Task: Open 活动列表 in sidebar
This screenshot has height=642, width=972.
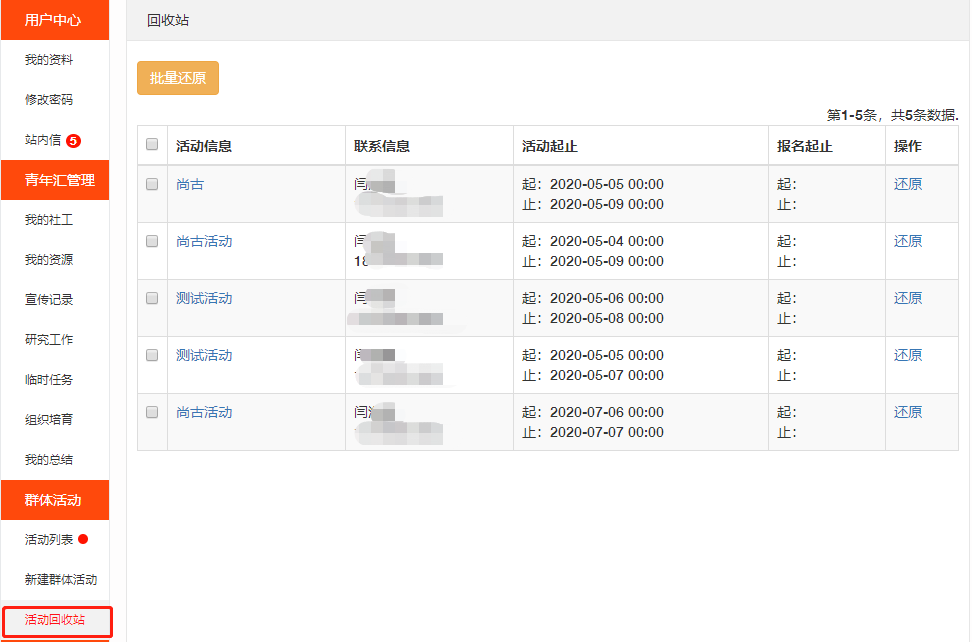Action: click(x=49, y=540)
